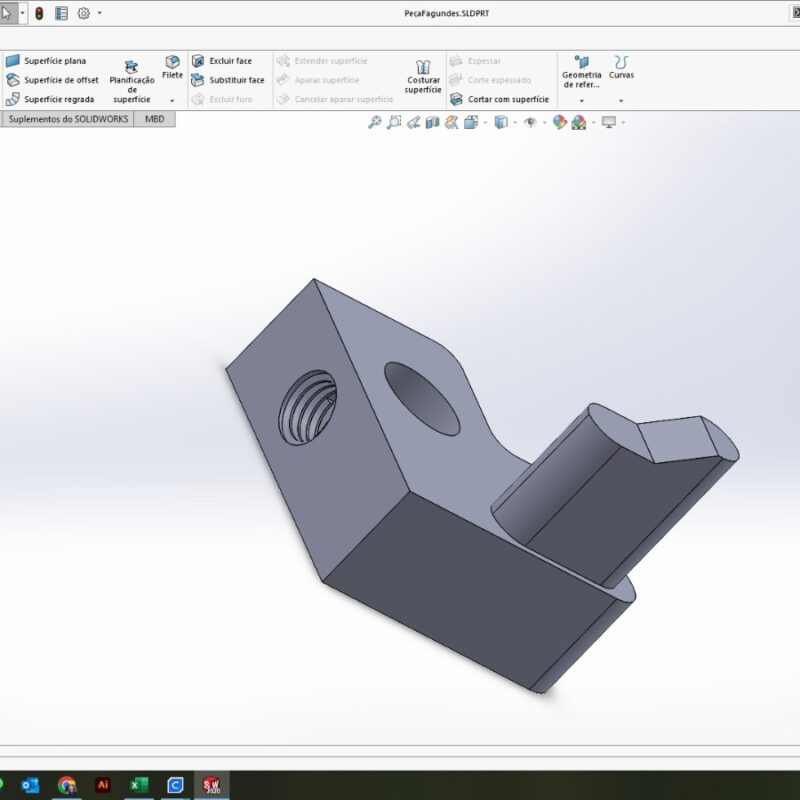Expand the Geometria de refer... dropdown arrow
The image size is (800, 800).
click(x=582, y=101)
